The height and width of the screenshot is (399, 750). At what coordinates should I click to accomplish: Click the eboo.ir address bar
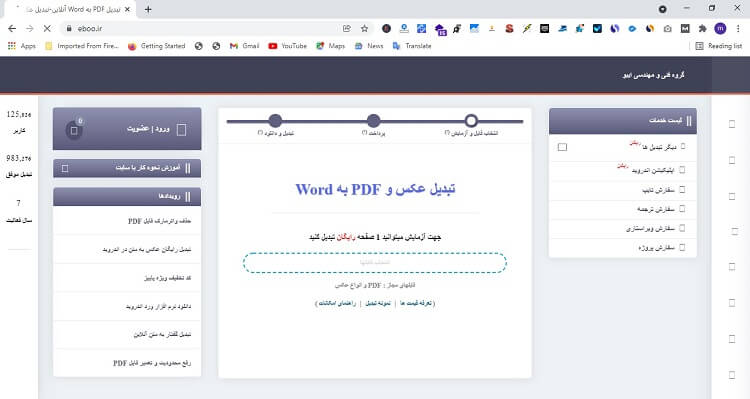(201, 29)
